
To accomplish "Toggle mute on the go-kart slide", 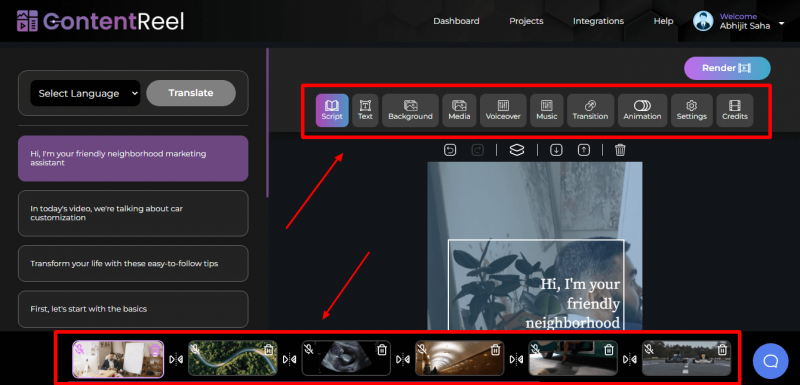I will [x=648, y=349].
